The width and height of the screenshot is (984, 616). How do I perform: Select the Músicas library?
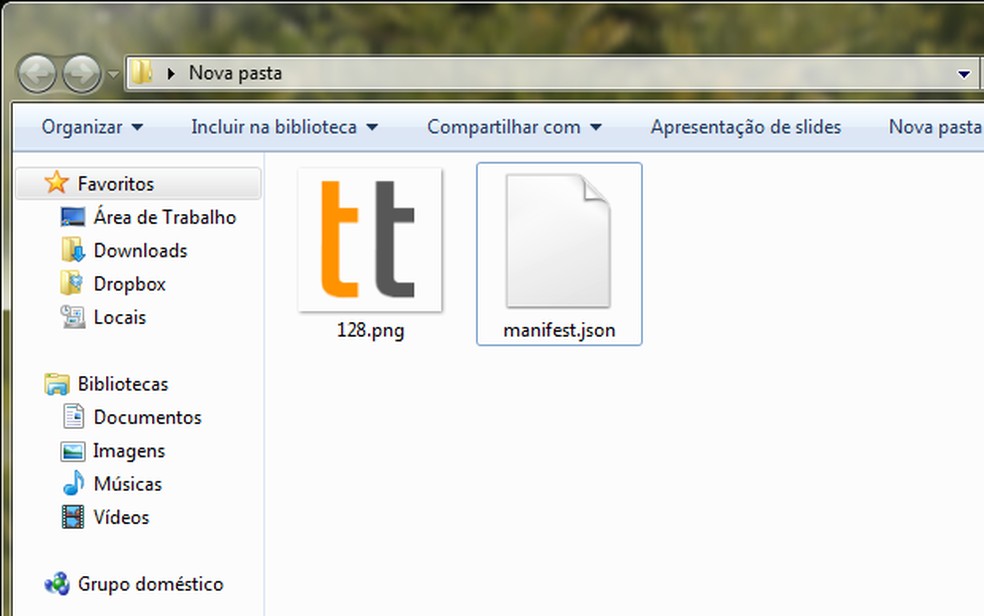tap(127, 484)
